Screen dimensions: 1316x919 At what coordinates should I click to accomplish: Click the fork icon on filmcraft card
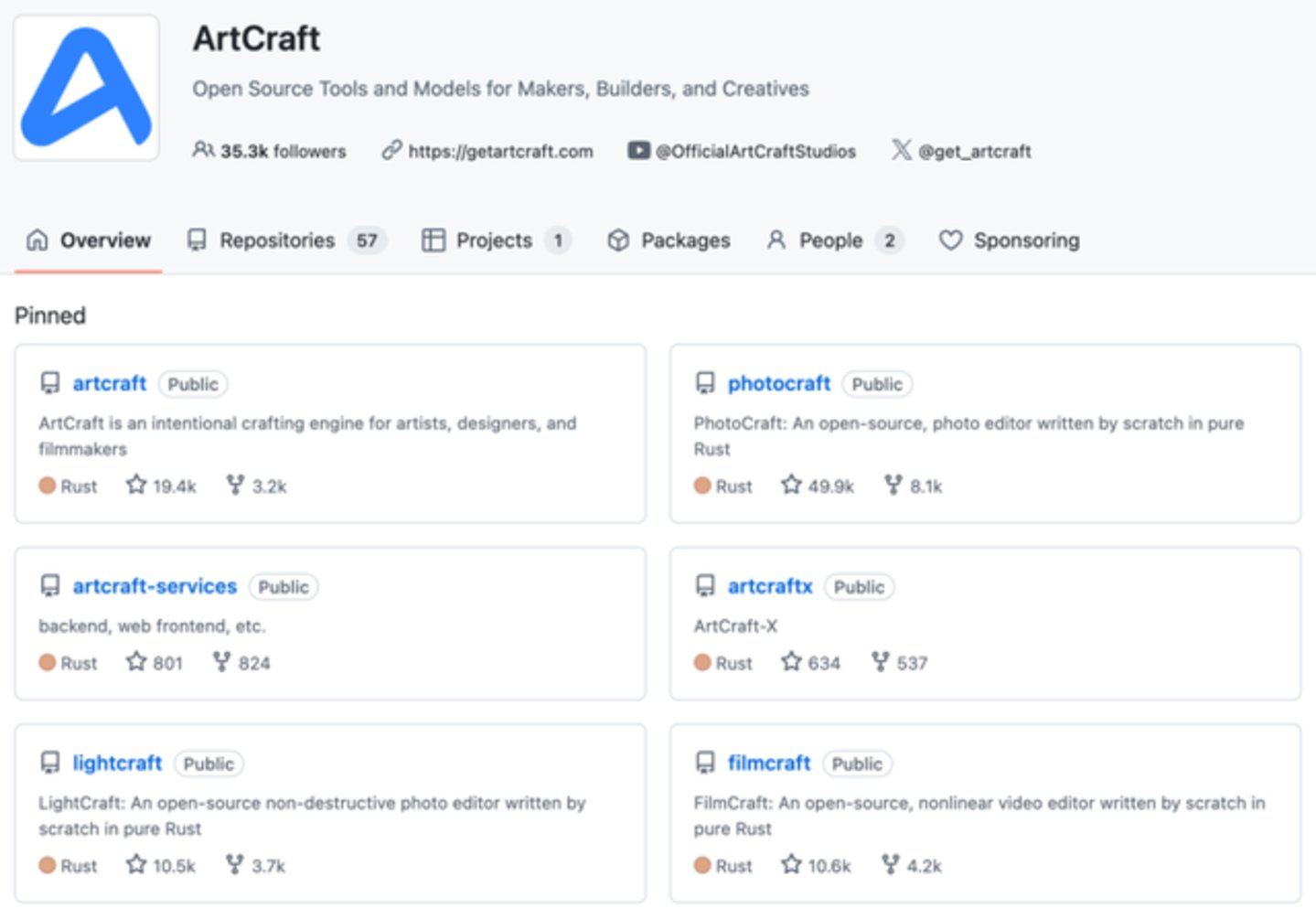890,864
